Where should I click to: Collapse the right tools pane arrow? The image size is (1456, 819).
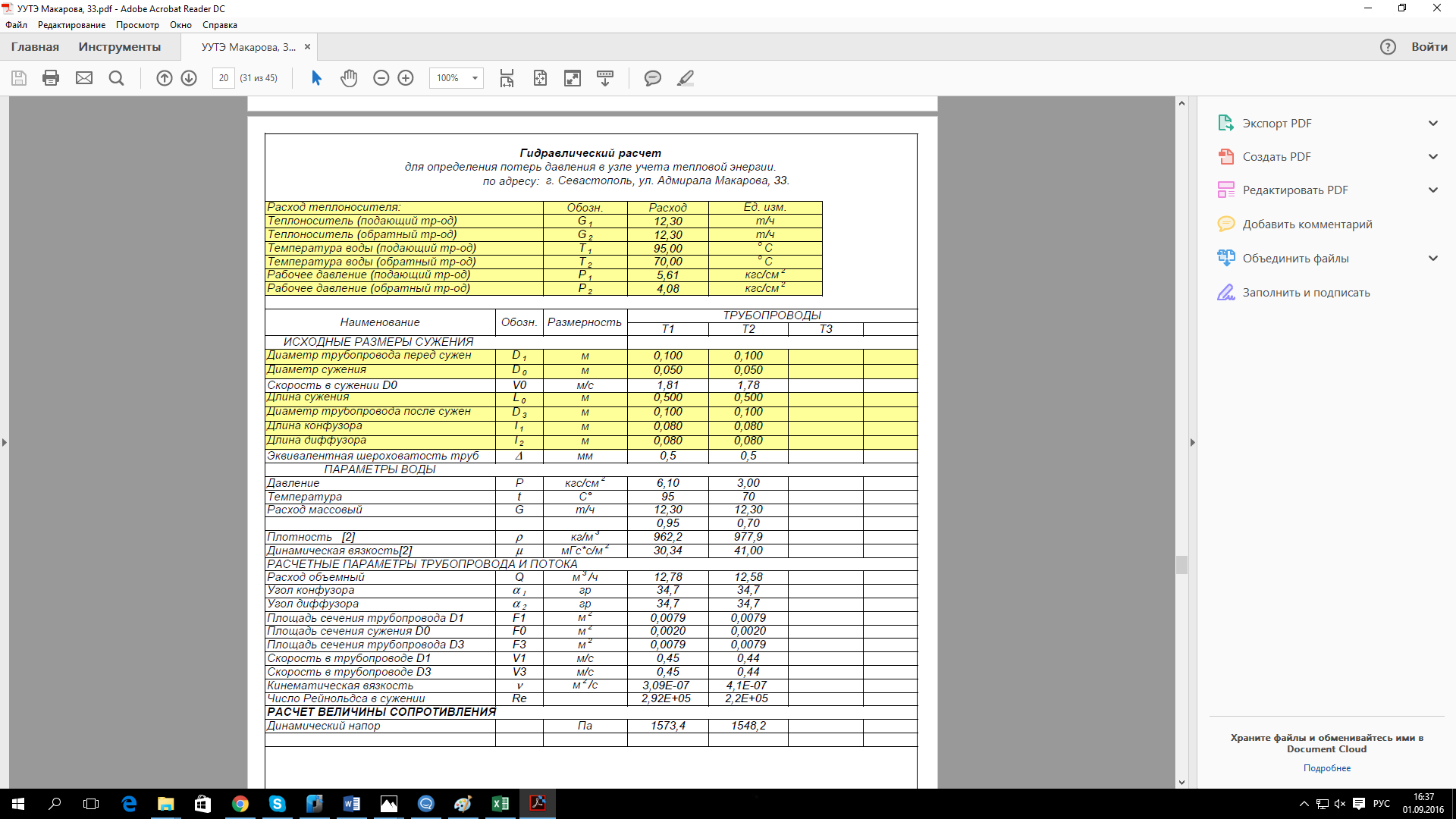point(1192,442)
